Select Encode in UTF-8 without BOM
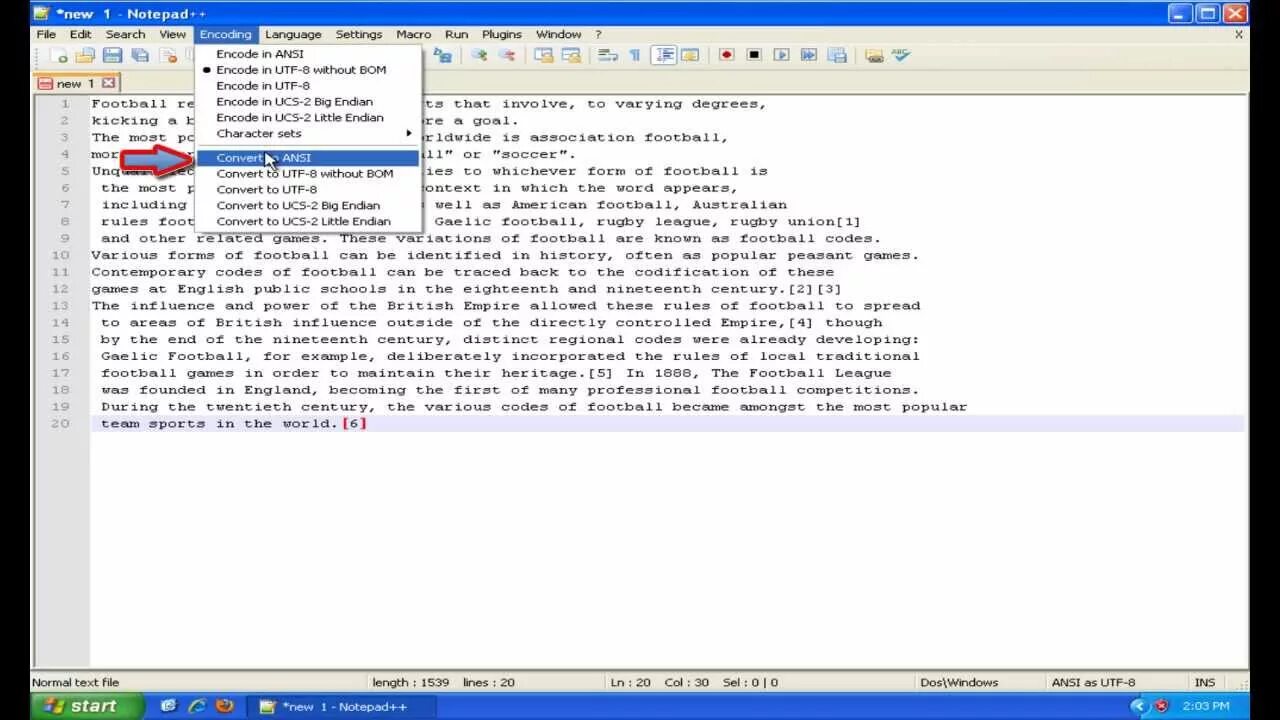This screenshot has height=720, width=1280. (308, 70)
